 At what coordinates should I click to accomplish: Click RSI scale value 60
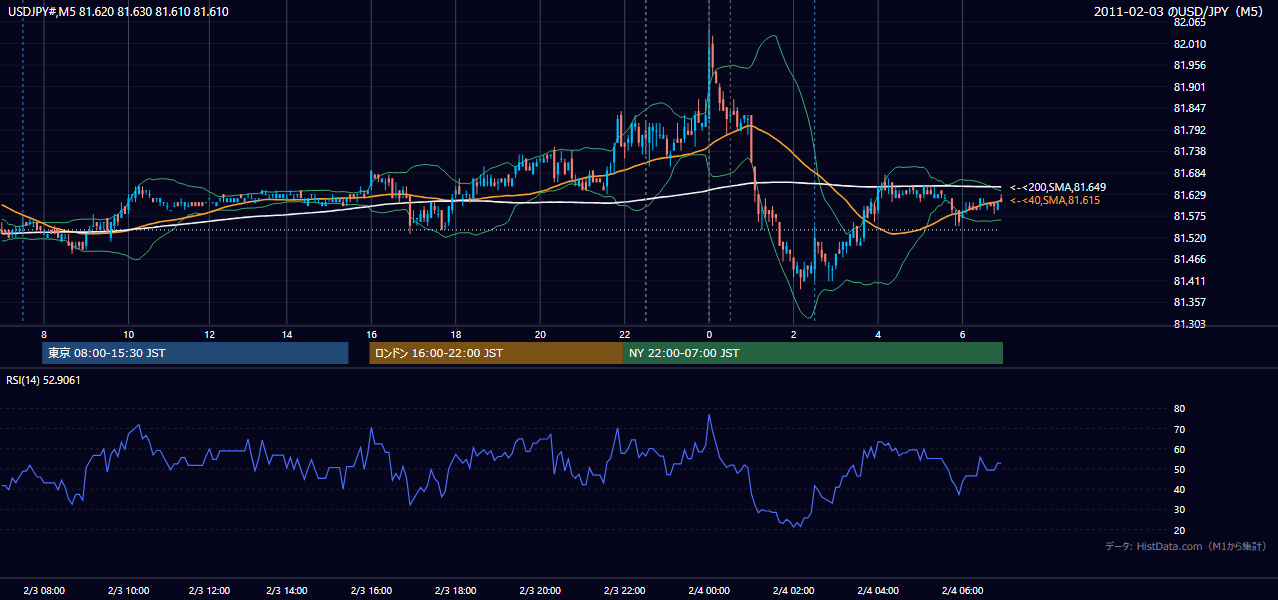pyautogui.click(x=1179, y=449)
